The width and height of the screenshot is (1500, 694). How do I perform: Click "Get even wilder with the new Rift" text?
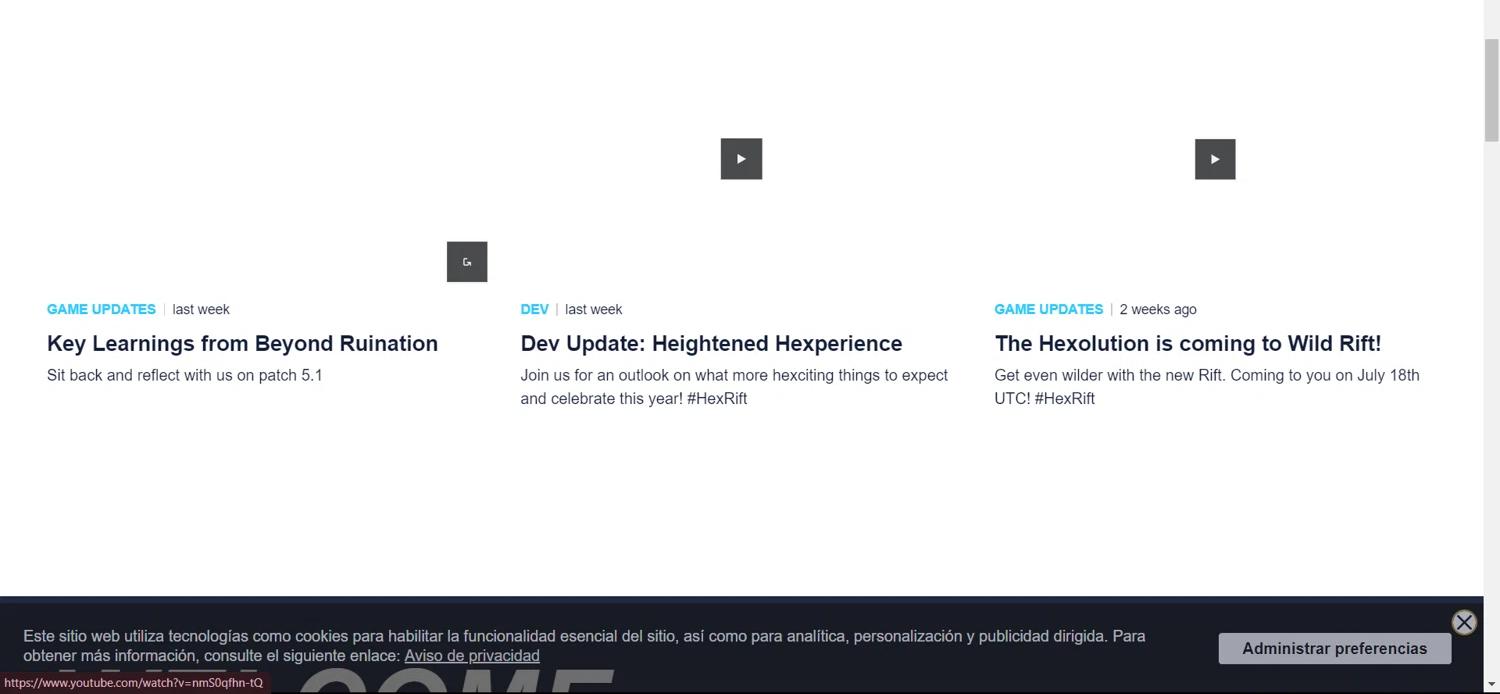pyautogui.click(x=1207, y=387)
